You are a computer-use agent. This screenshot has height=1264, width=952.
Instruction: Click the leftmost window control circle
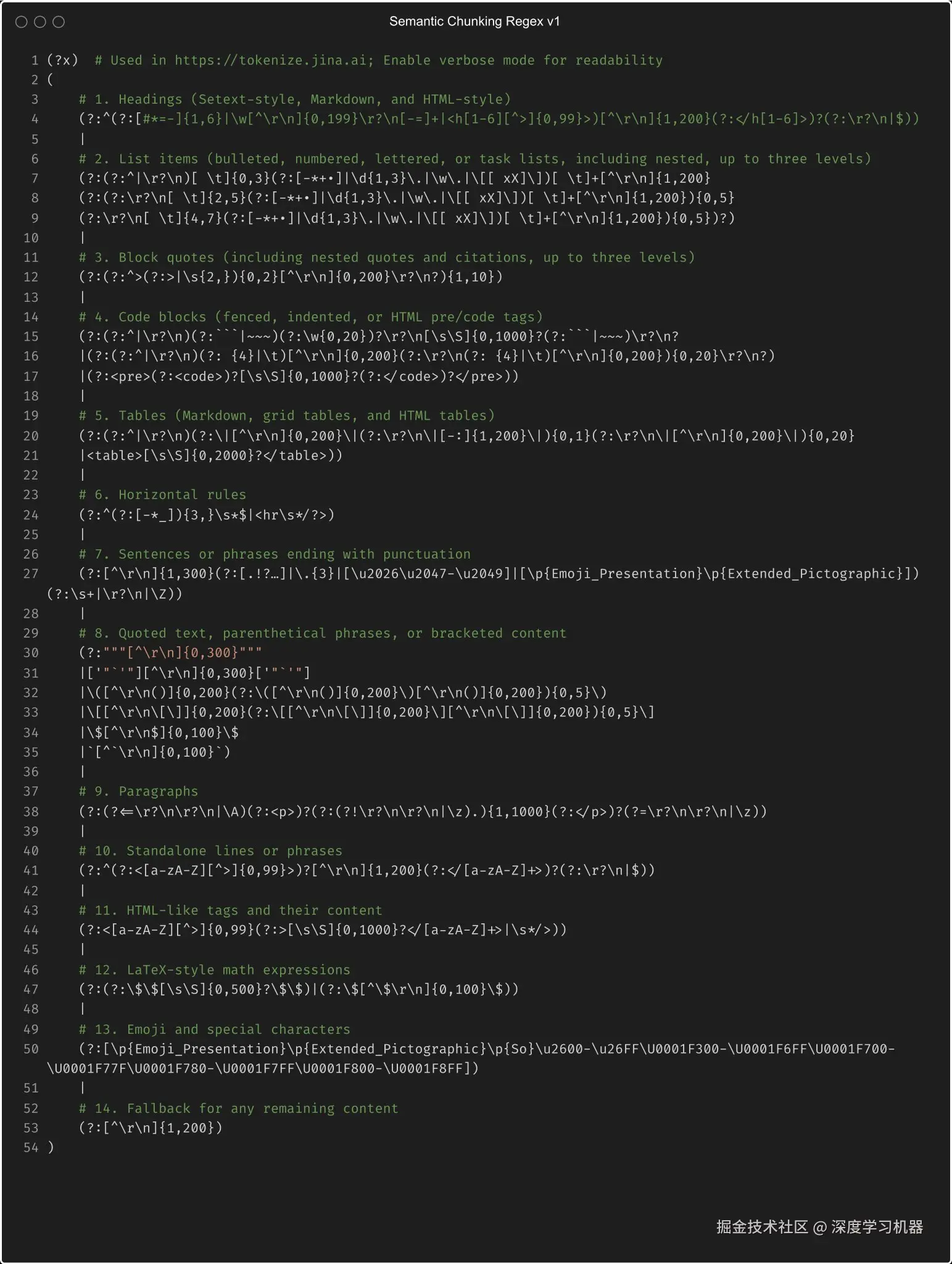[x=22, y=22]
